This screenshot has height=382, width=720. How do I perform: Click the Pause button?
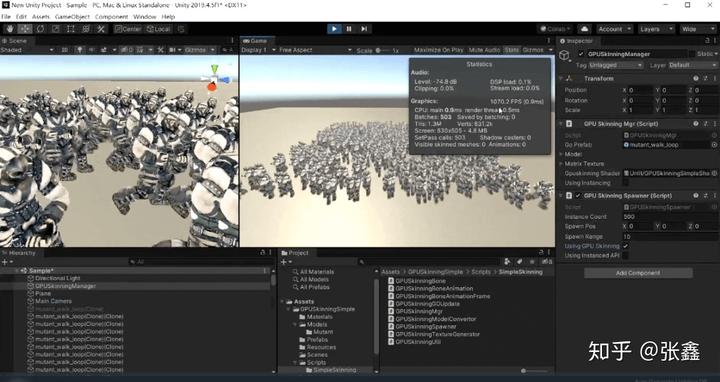click(349, 29)
